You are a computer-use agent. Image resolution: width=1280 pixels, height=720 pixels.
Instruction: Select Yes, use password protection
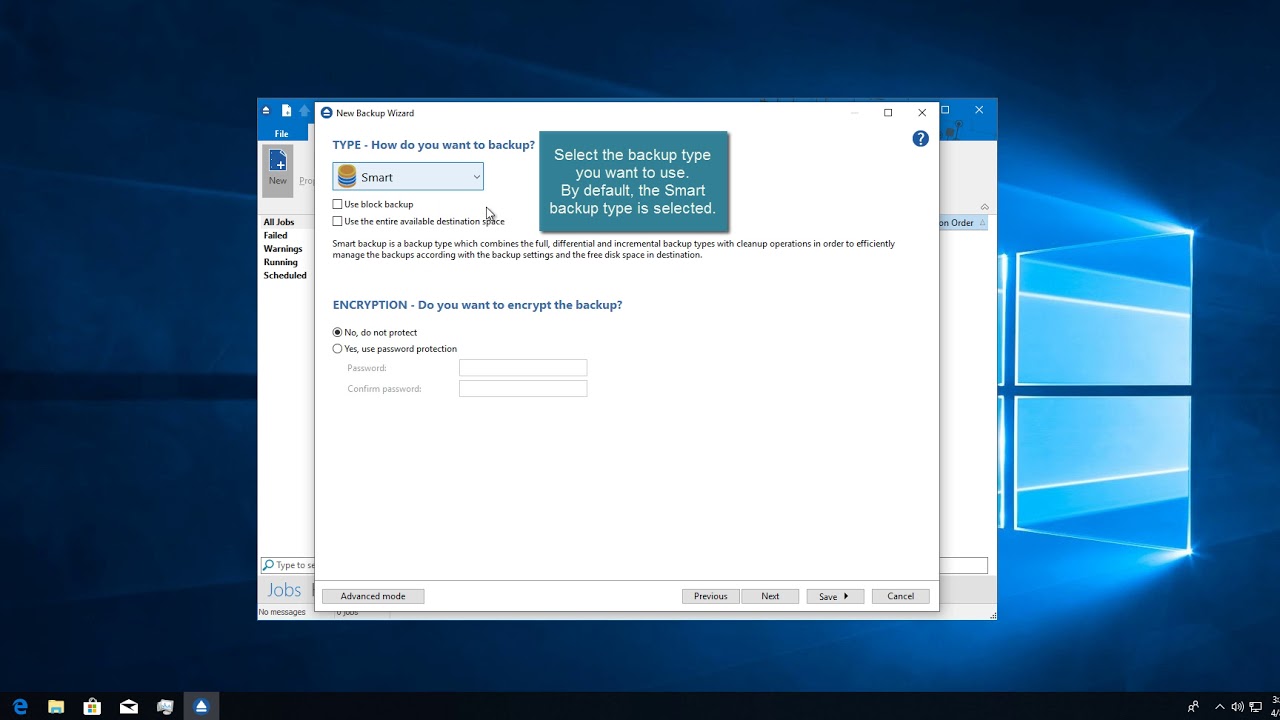(338, 348)
